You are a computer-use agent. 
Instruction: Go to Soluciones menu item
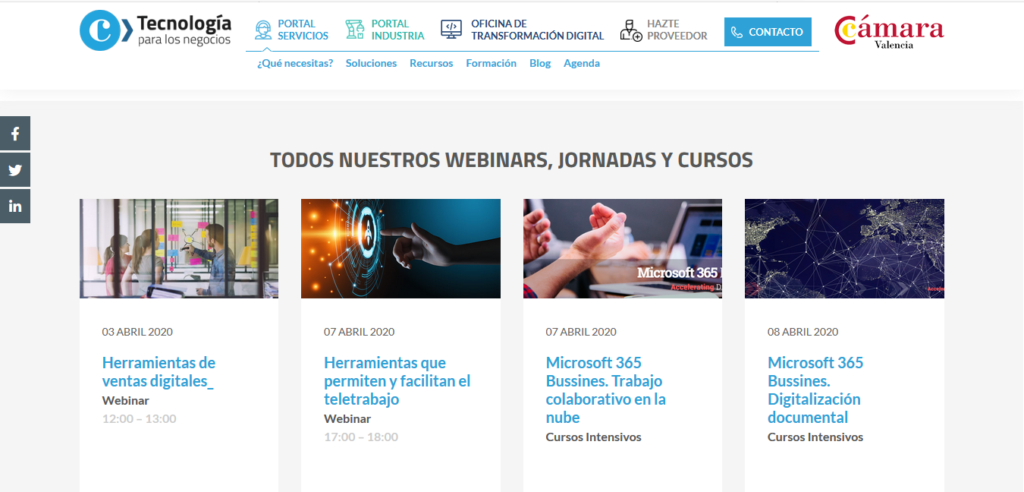coord(371,63)
